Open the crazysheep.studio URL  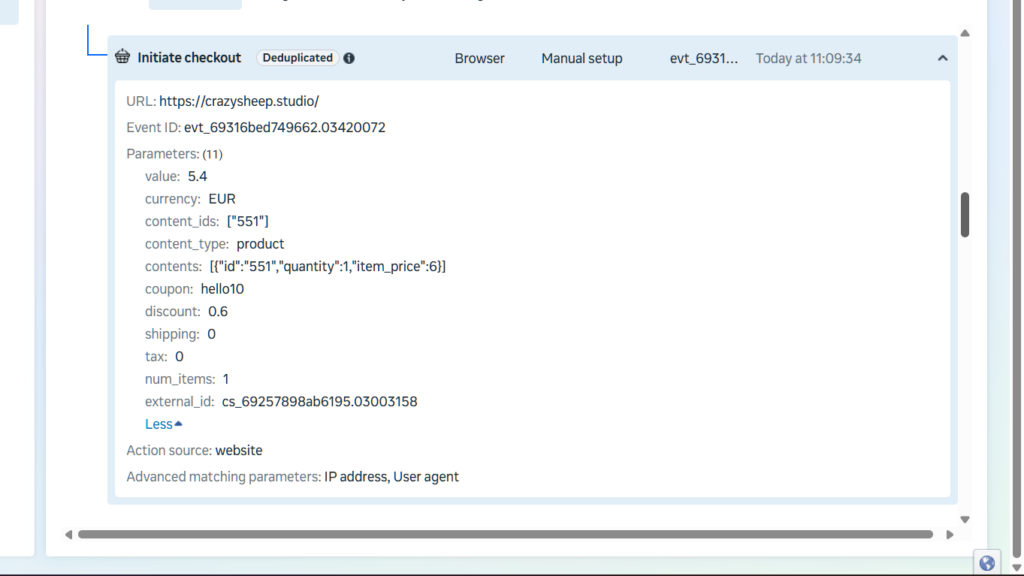coord(238,101)
